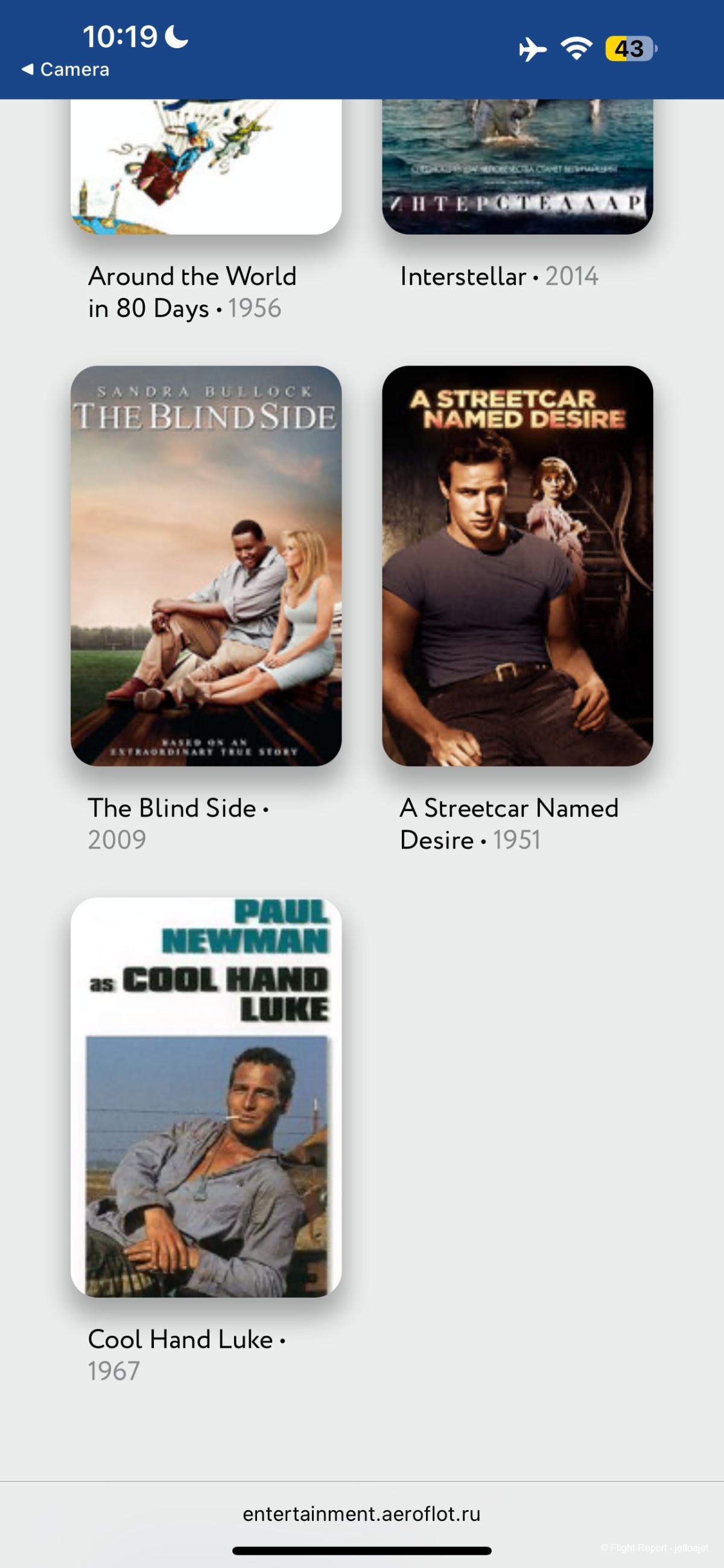Select A Streetcar Named Desire 1951 title

509,824
